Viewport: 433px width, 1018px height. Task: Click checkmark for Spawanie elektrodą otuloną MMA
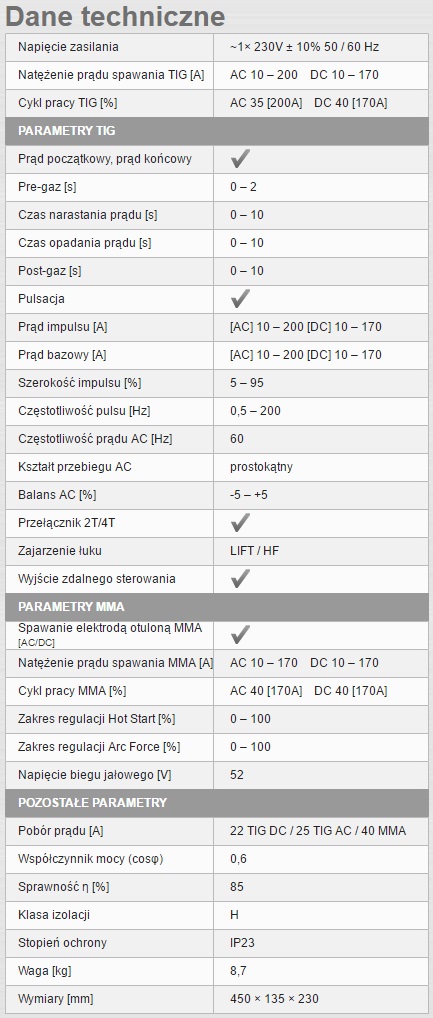(x=240, y=634)
